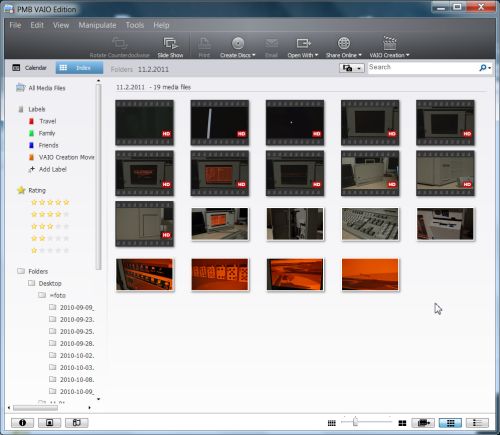Select All Media Files

pos(41,88)
